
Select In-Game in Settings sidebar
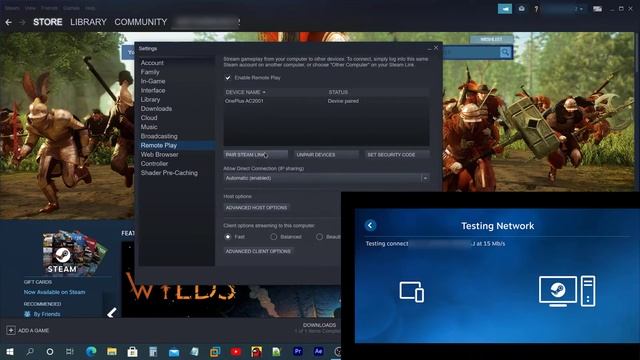point(153,81)
